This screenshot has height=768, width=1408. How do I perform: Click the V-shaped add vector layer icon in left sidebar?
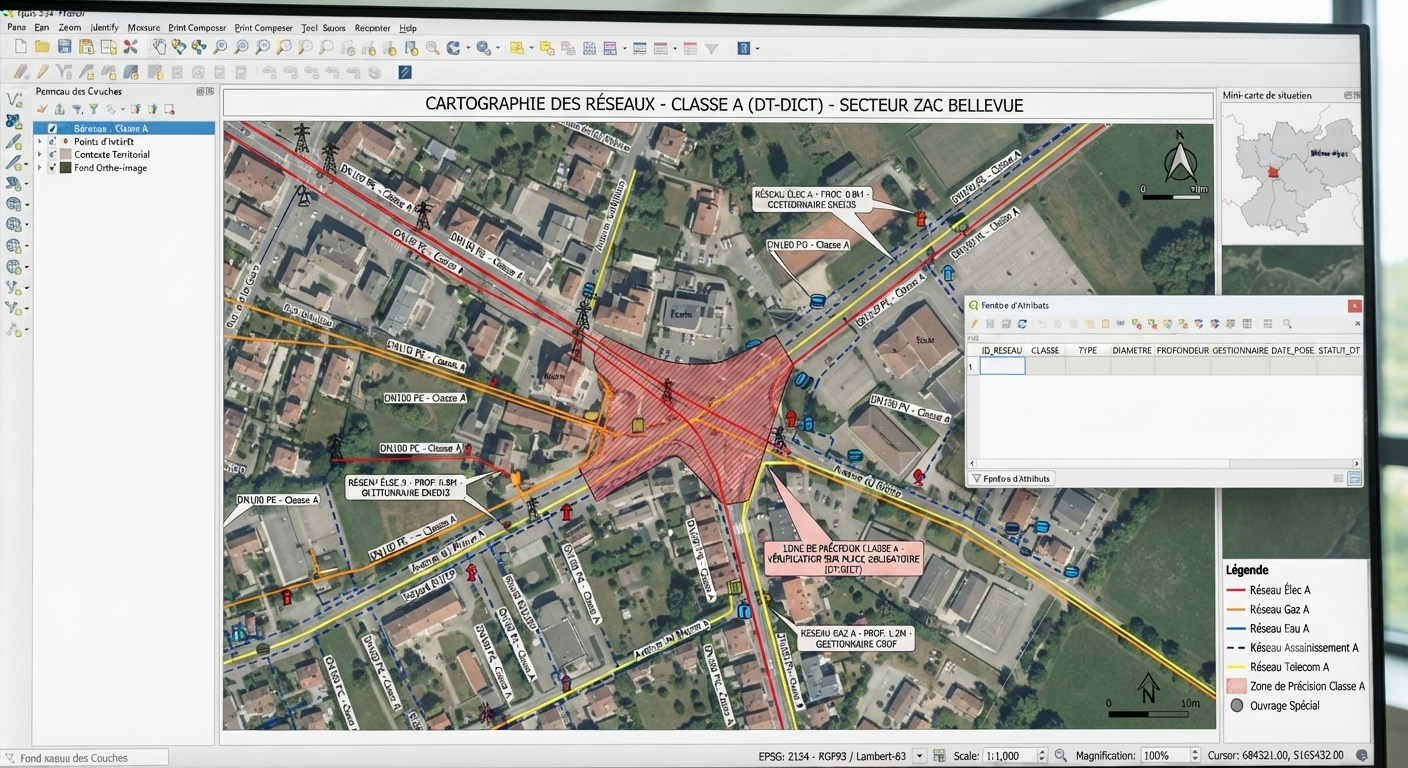pos(14,99)
